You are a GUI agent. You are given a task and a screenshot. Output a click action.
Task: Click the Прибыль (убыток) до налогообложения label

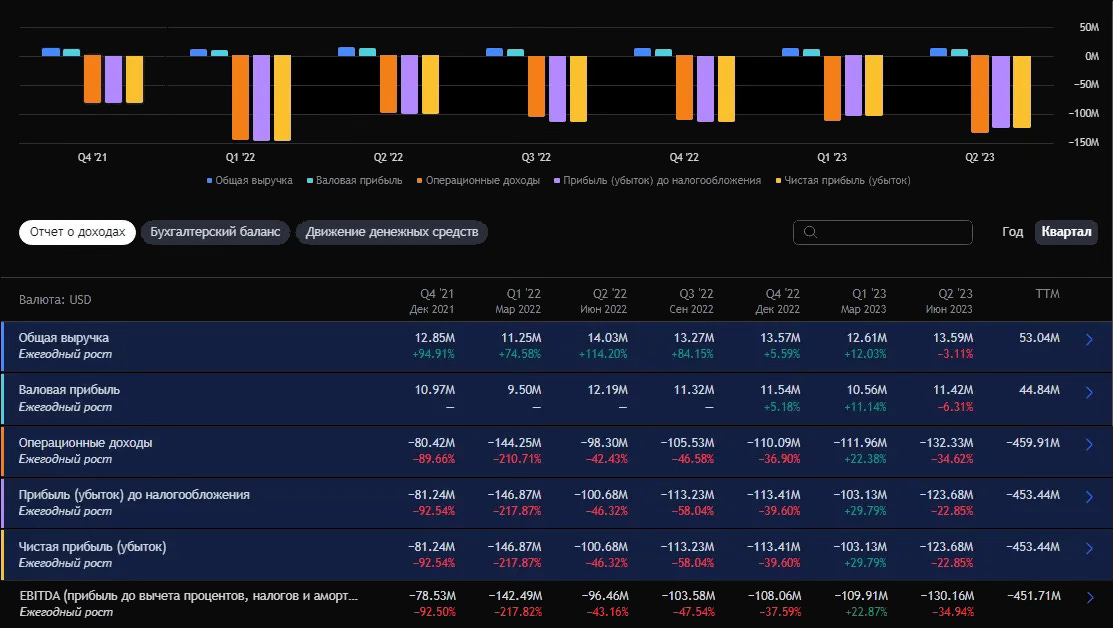tap(134, 495)
